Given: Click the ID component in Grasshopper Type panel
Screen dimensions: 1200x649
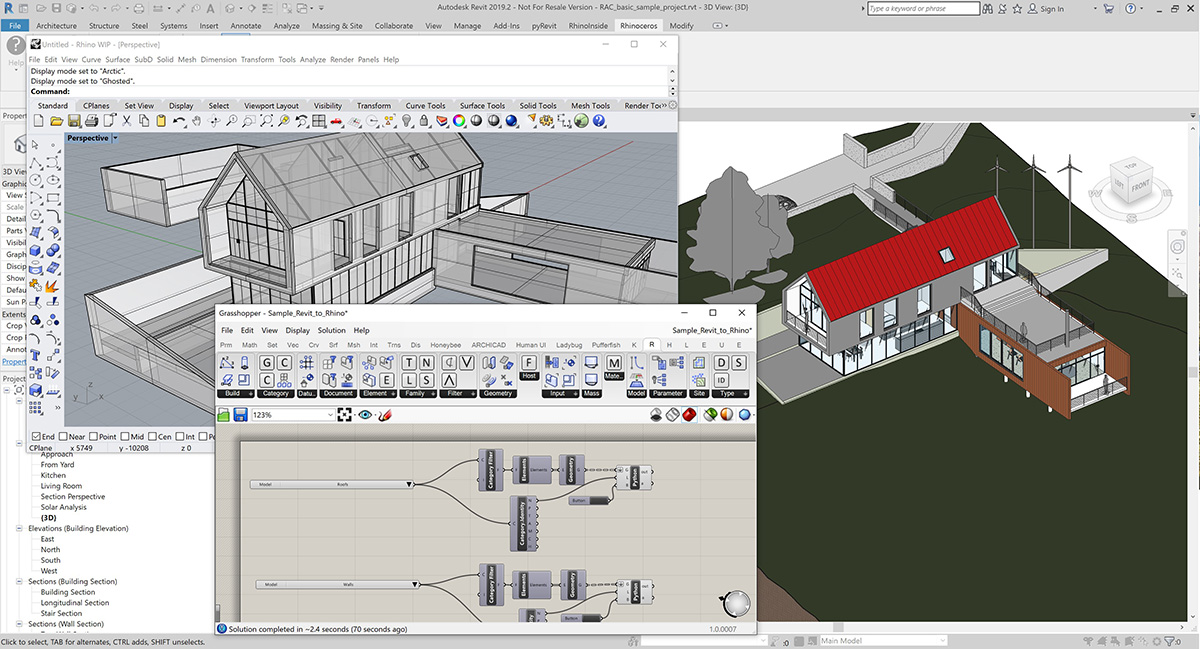Looking at the screenshot, I should click(x=721, y=380).
